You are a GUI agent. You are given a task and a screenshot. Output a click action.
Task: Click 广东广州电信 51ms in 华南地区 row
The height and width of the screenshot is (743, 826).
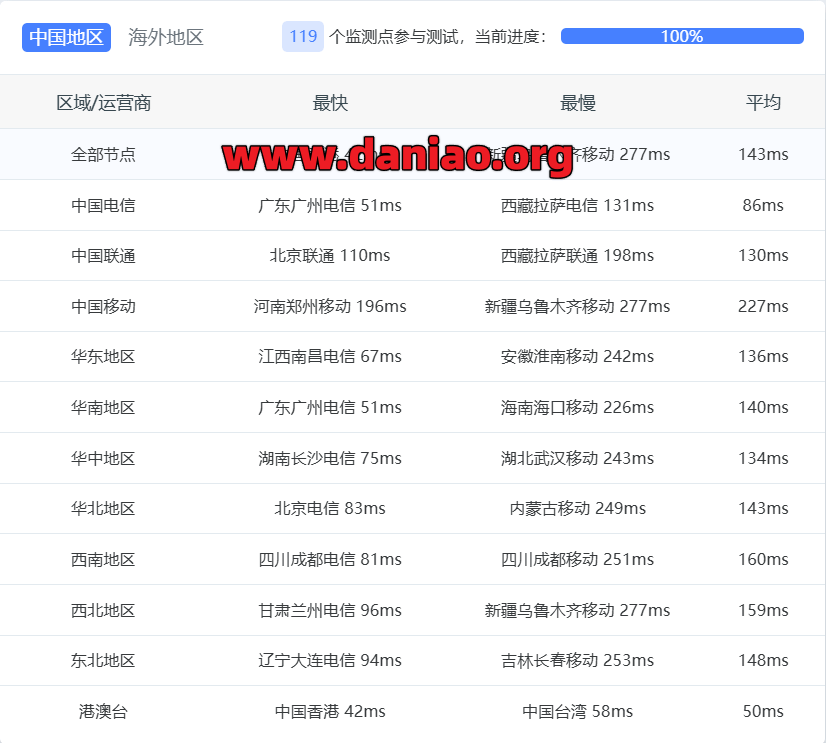tap(330, 407)
